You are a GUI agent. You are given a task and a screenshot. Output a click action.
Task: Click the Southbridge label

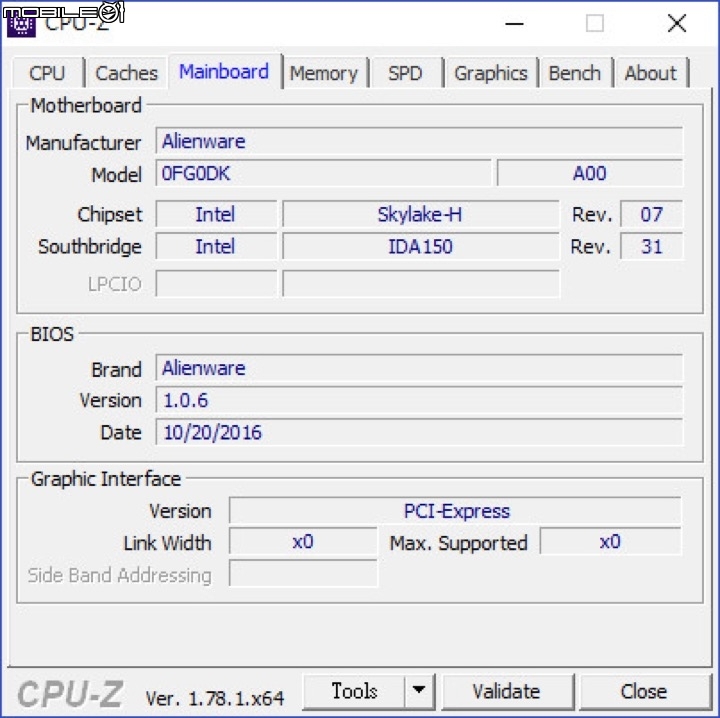pyautogui.click(x=90, y=247)
